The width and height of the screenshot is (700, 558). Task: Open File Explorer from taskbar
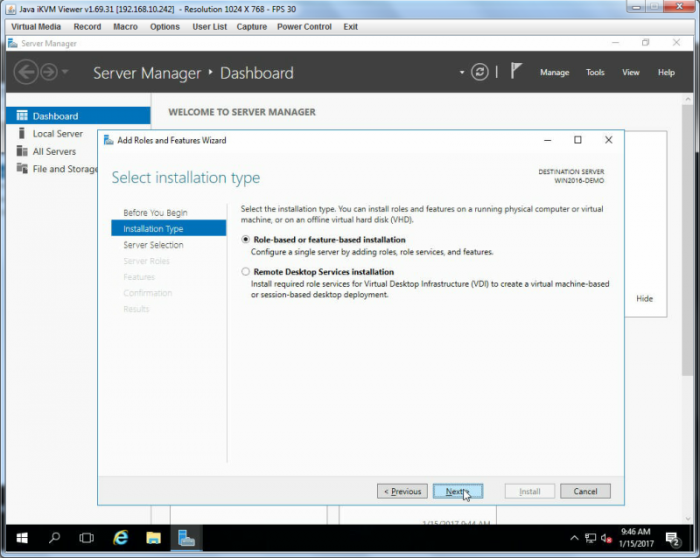[153, 538]
